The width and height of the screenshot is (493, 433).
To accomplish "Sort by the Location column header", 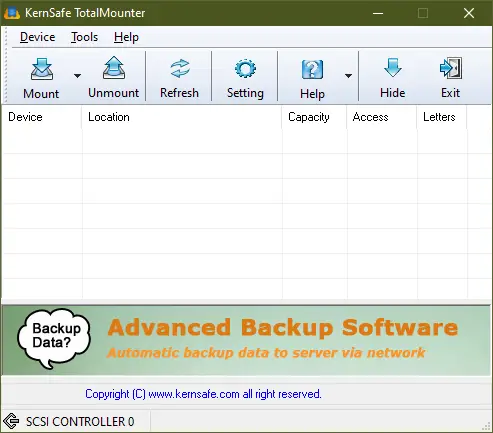I will click(182, 117).
